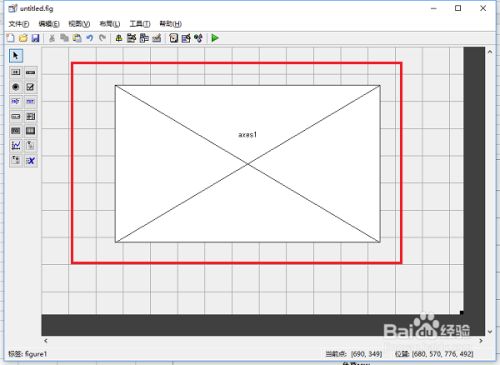Pick the Button Group component
The height and width of the screenshot is (365, 500).
[16, 160]
